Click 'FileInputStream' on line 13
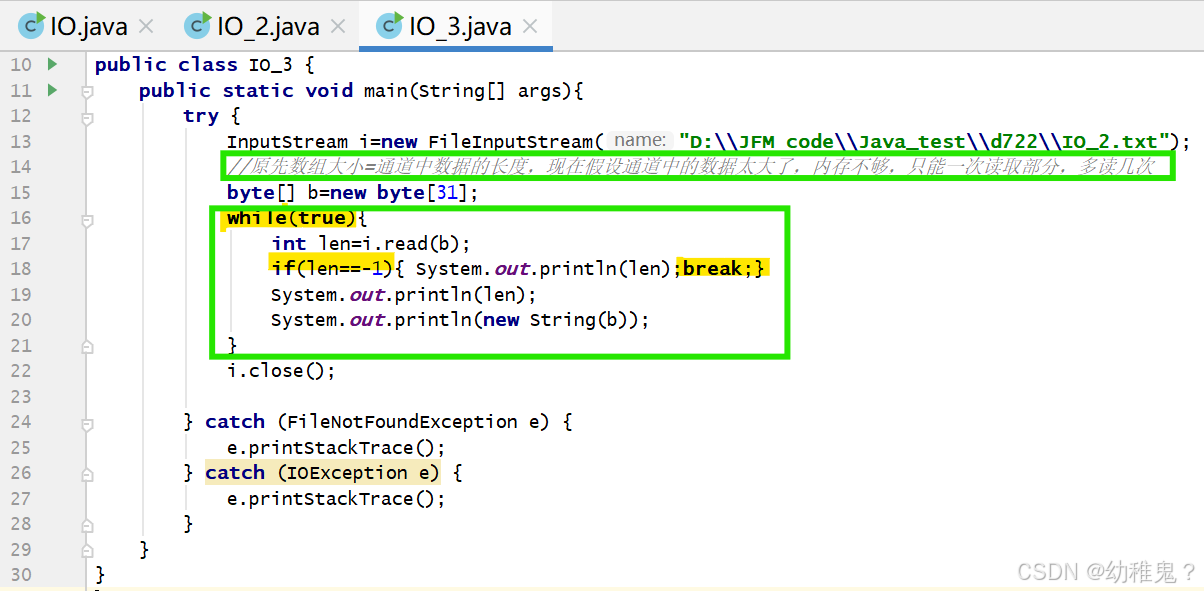 point(511,142)
